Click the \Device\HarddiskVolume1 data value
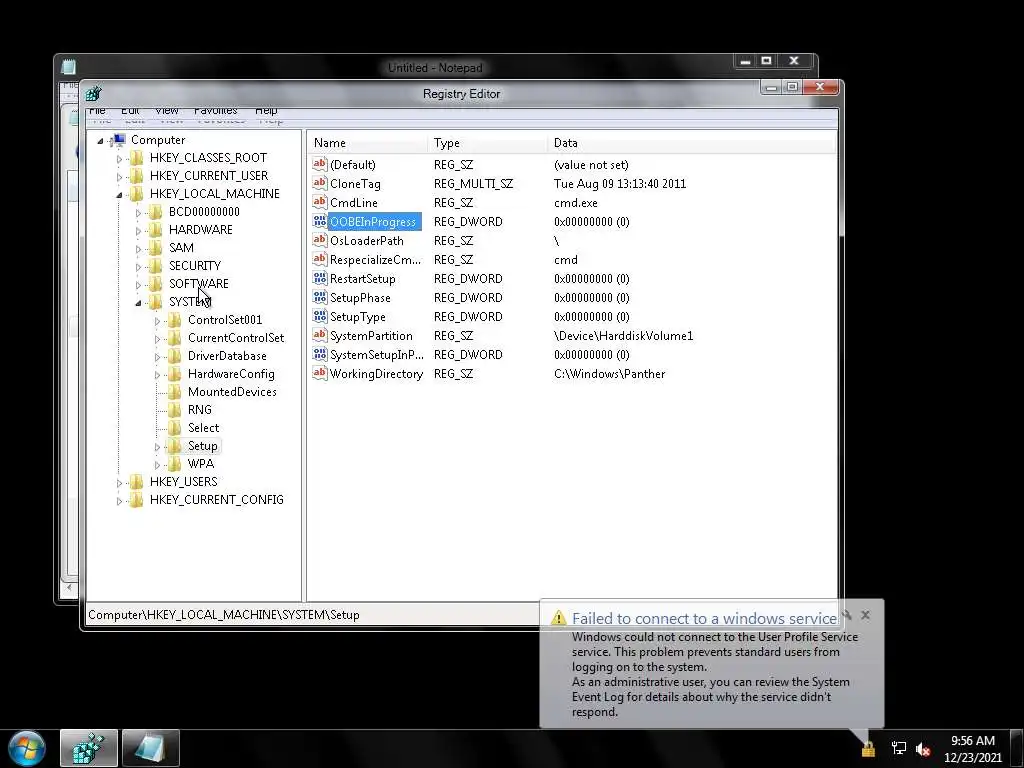Image resolution: width=1024 pixels, height=768 pixels. pyautogui.click(x=623, y=336)
